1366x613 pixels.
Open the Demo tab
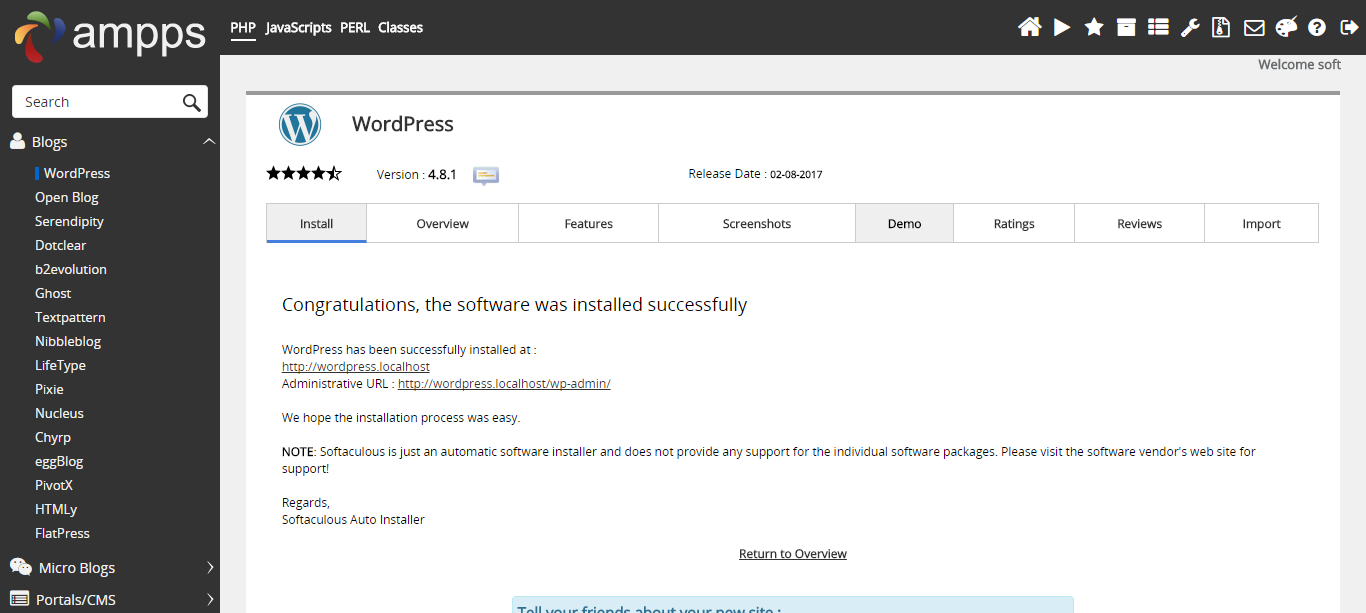tap(905, 223)
